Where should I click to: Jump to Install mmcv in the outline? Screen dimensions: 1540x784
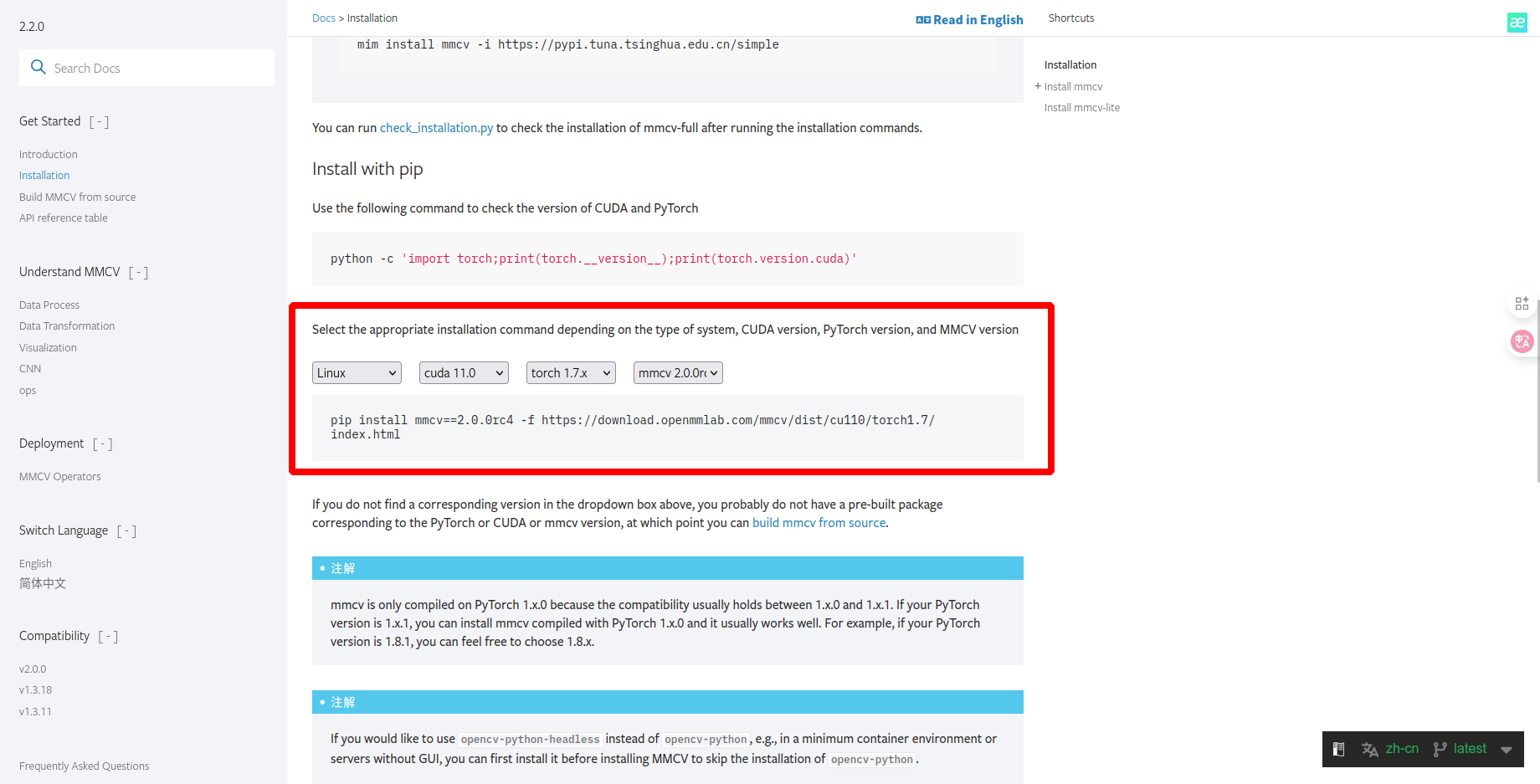coord(1073,87)
